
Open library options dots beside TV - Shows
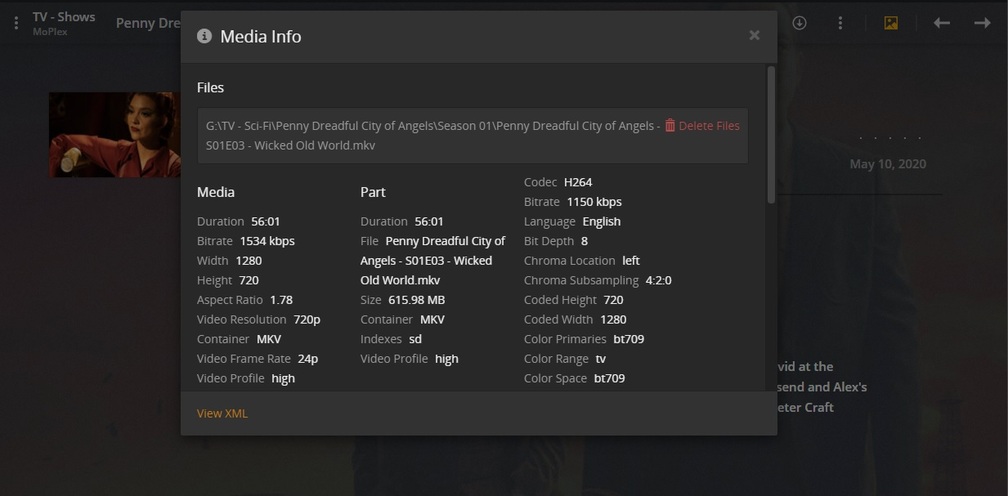tap(16, 23)
